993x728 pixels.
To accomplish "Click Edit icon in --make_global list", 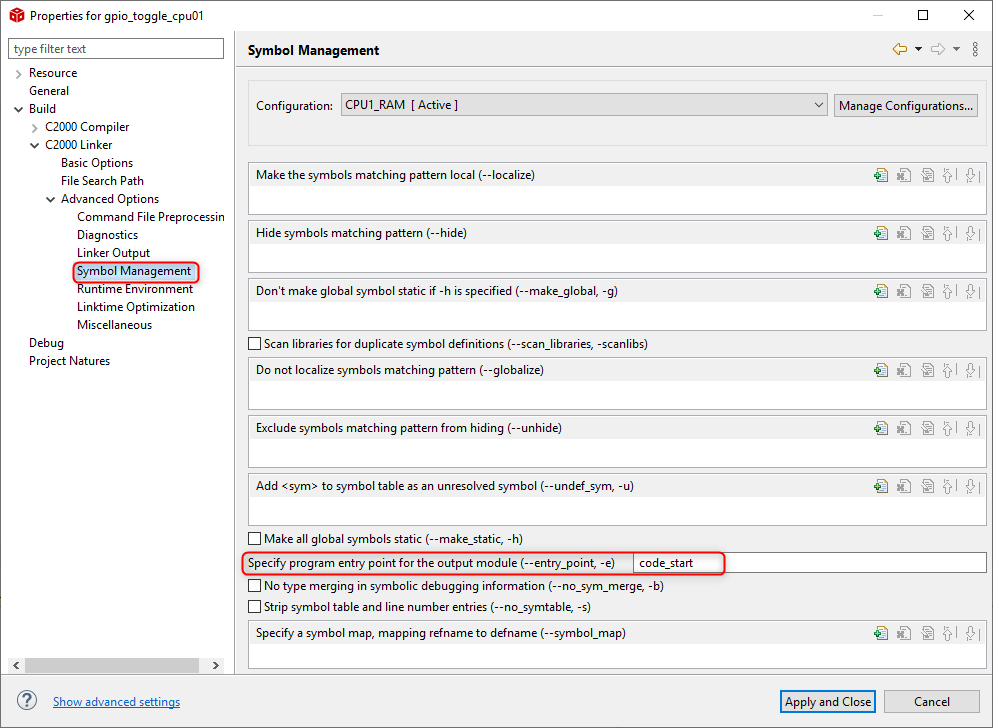I will click(x=928, y=291).
